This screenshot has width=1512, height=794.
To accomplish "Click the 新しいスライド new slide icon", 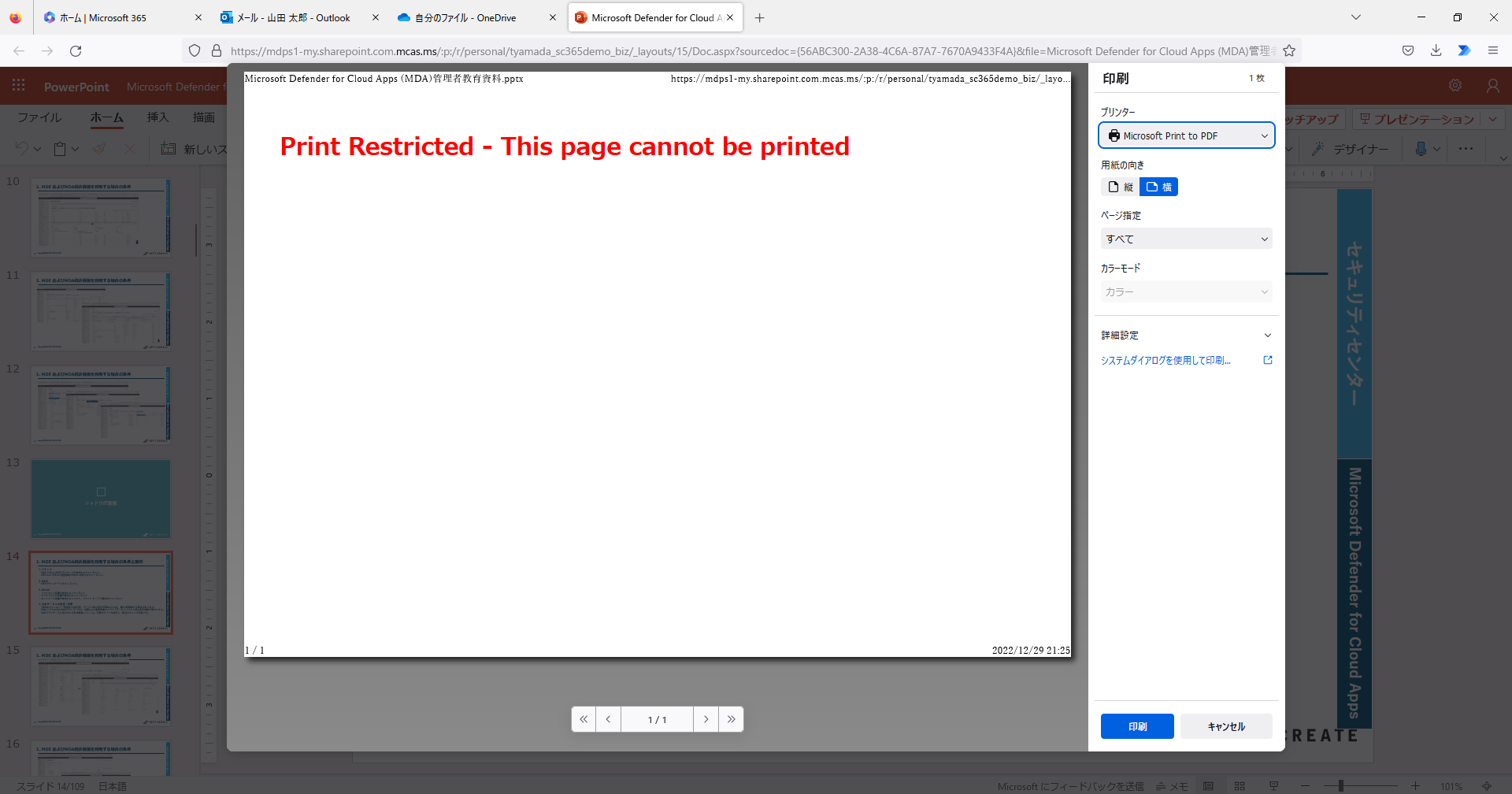I will pyautogui.click(x=169, y=148).
